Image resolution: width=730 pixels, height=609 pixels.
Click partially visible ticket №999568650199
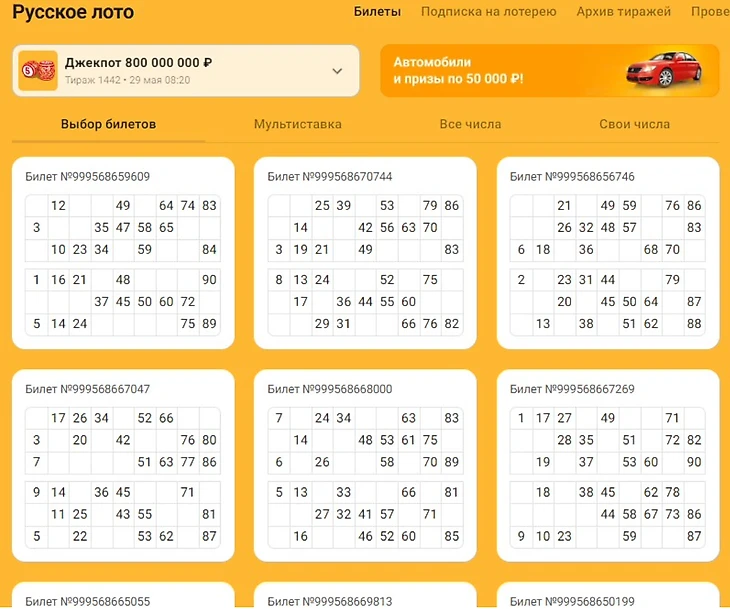pos(608,595)
